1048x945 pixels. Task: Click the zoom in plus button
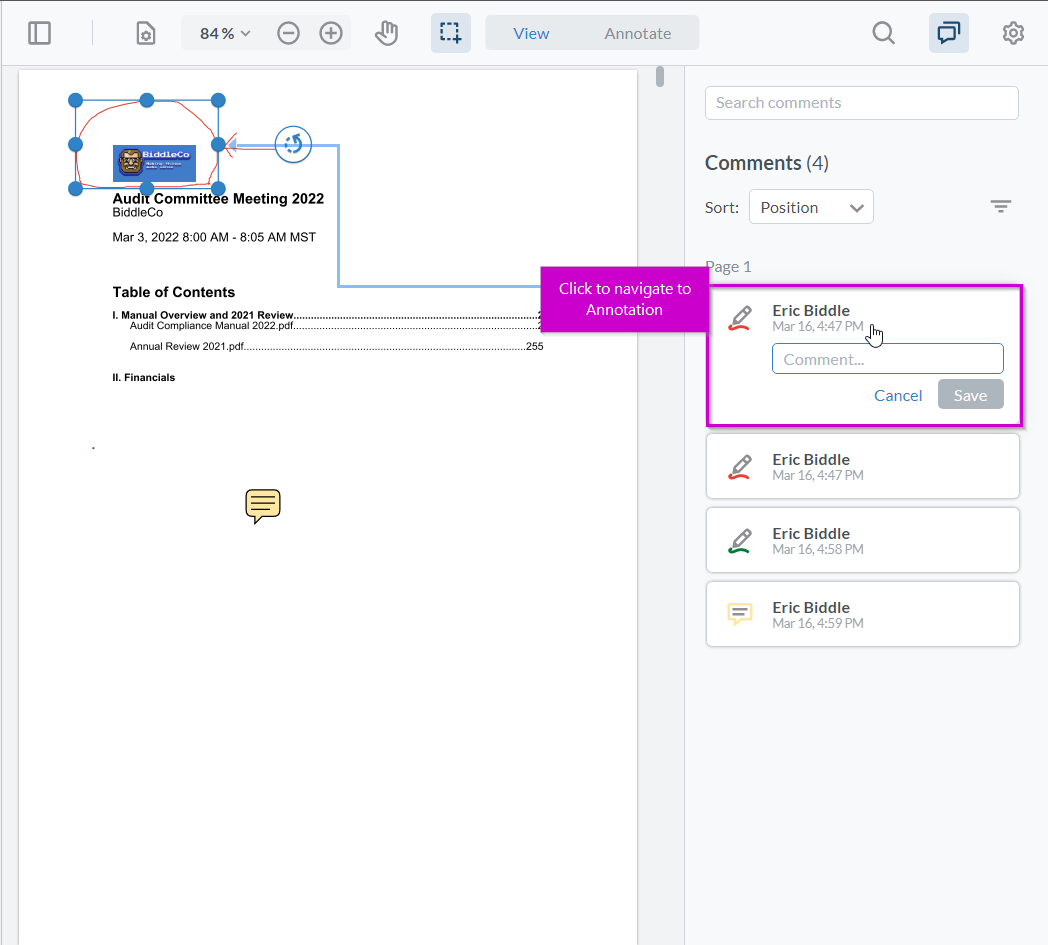tap(331, 33)
